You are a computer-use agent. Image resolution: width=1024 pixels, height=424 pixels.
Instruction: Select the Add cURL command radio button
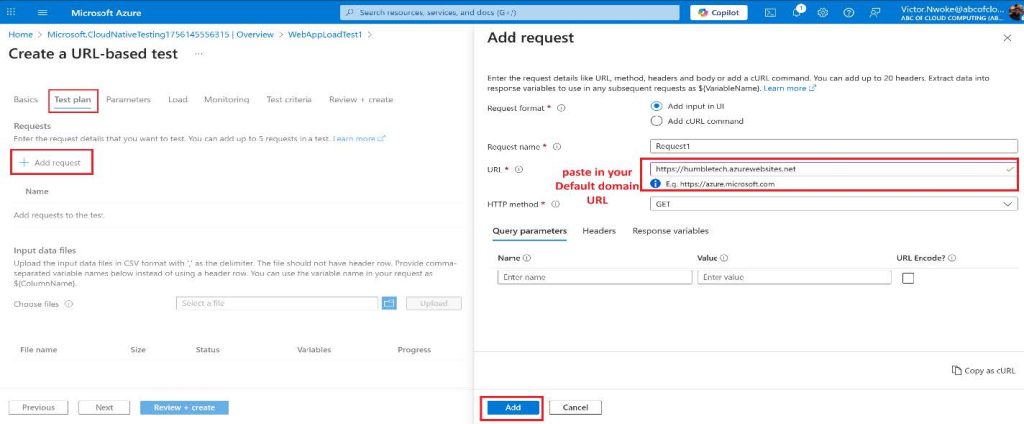[x=656, y=121]
